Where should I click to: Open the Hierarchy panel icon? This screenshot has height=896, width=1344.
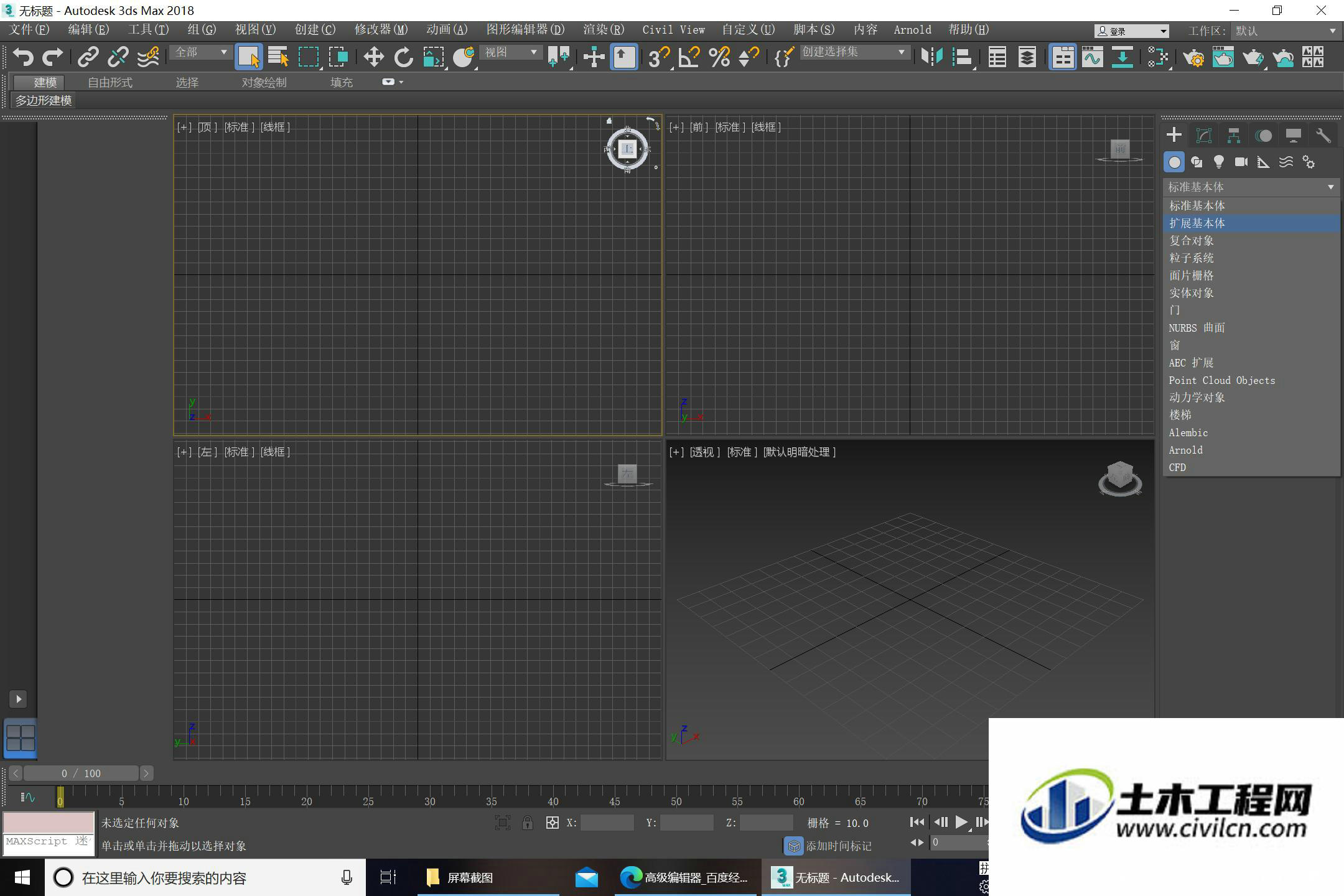1234,136
